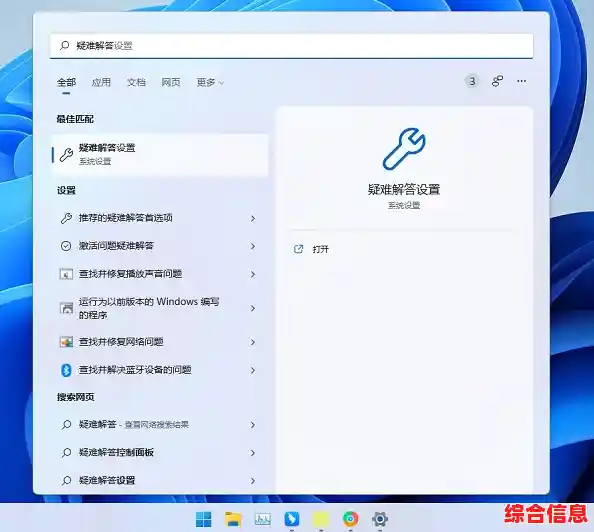Screen dimensions: 594x532
Task: Switch to the 全部 tab
Action: point(66,82)
